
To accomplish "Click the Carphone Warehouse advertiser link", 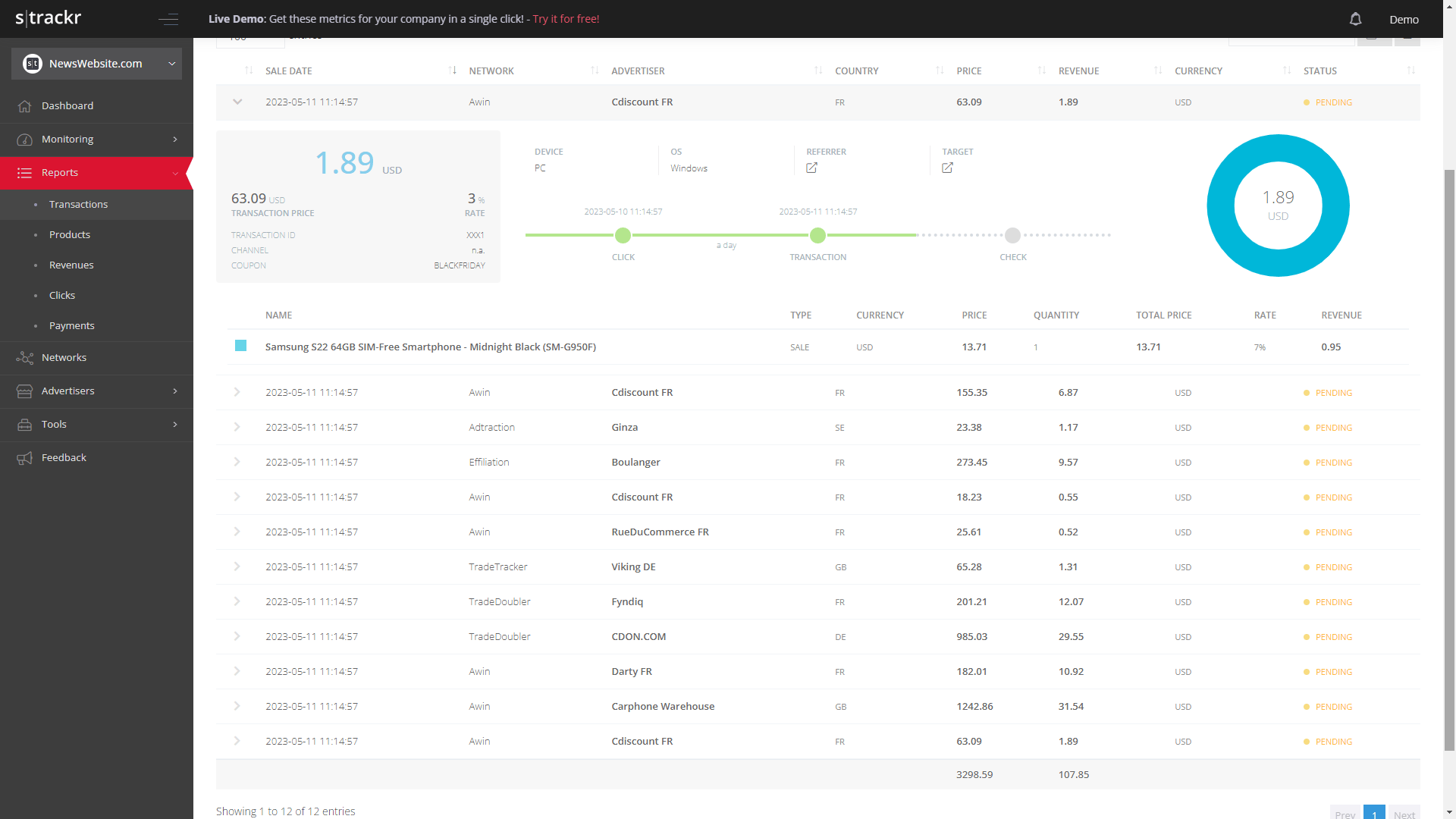I will [663, 706].
